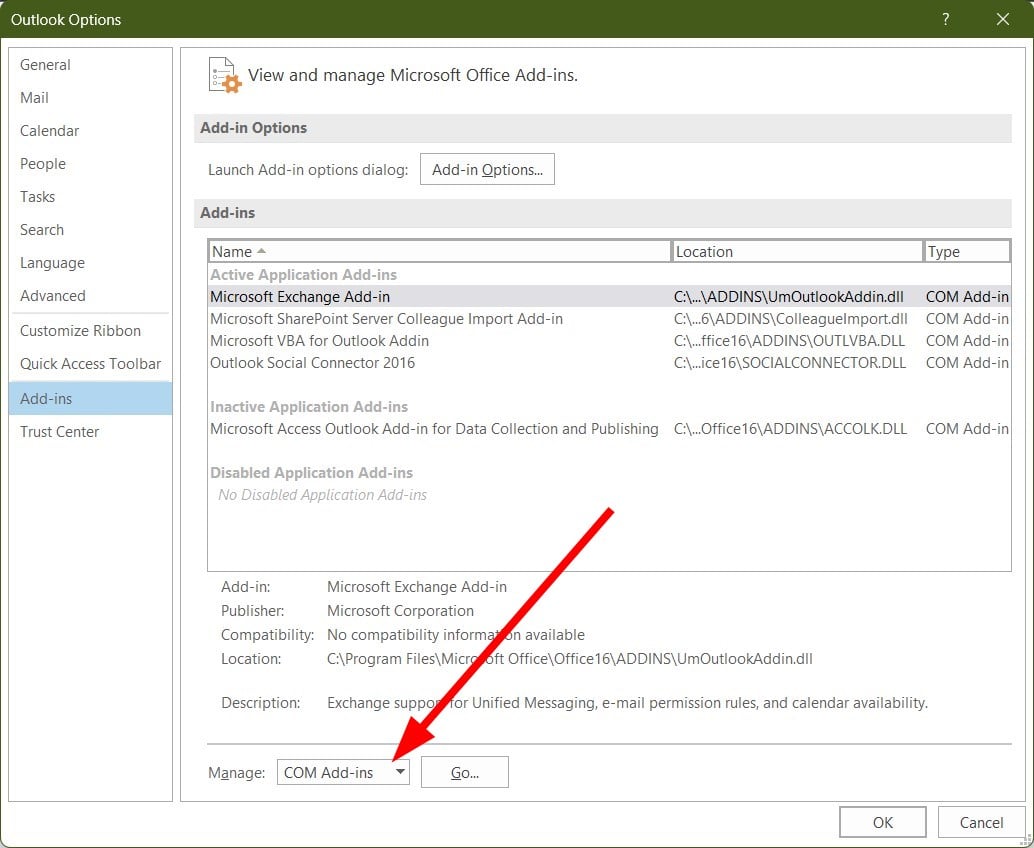Select the Quick Access Toolbar section
Image resolution: width=1034 pixels, height=848 pixels.
pos(89,363)
